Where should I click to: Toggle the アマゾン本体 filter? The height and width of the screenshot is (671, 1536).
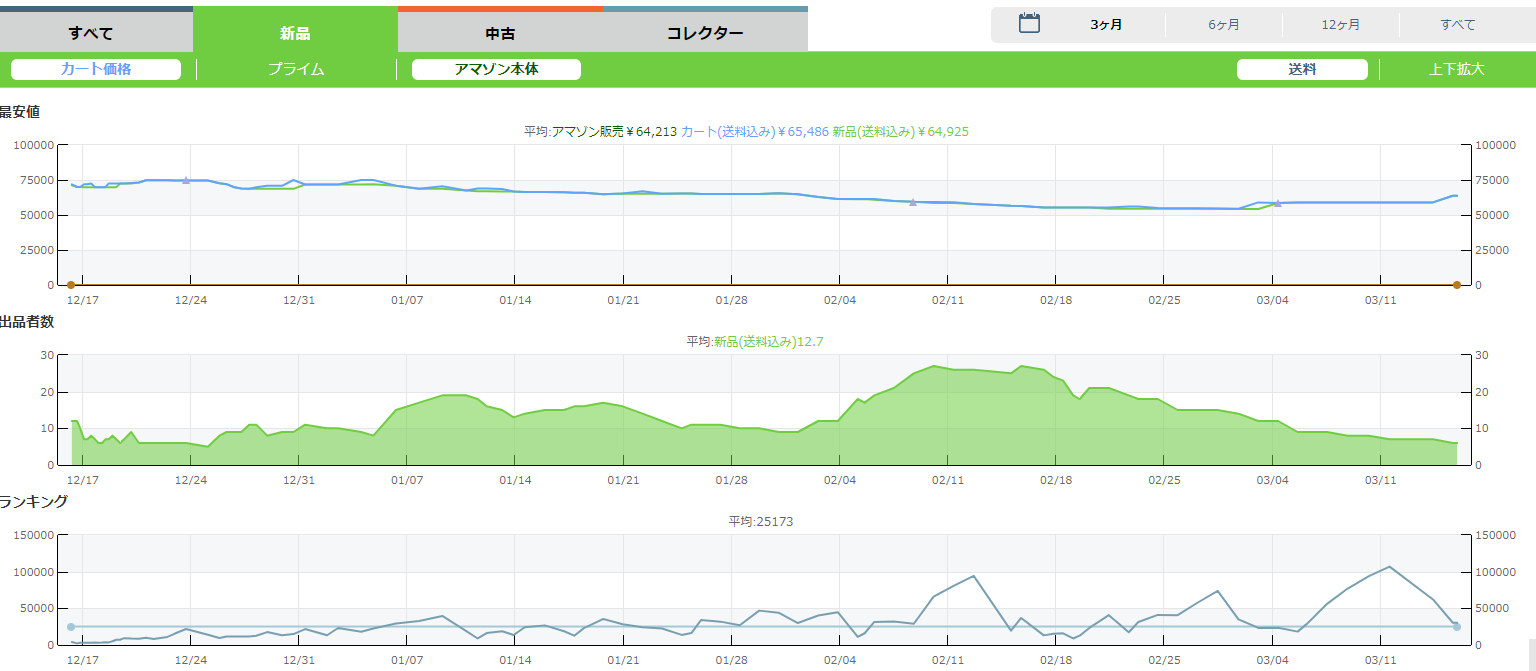click(x=496, y=69)
